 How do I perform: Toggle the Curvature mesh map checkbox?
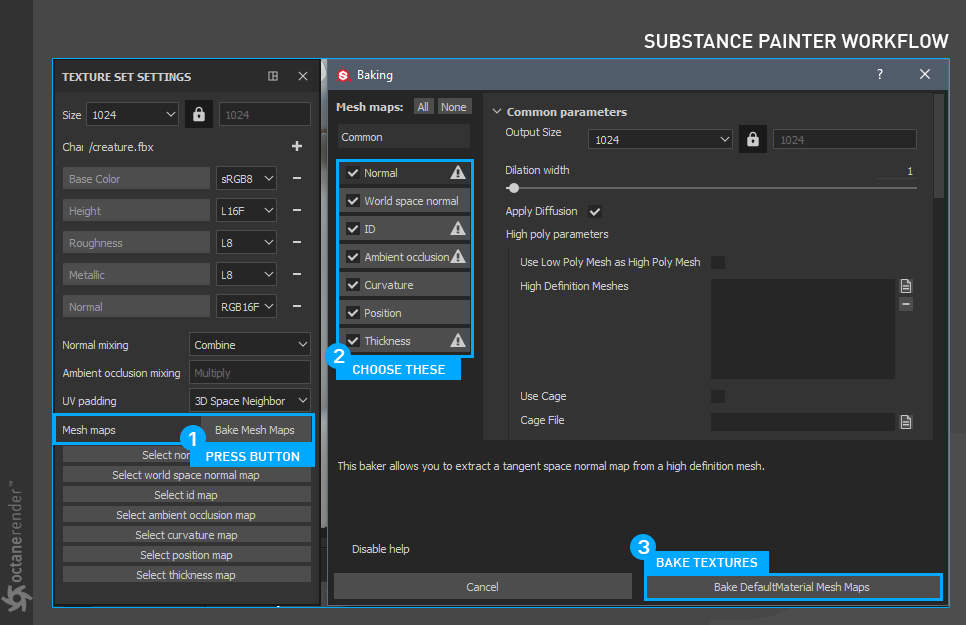click(x=353, y=285)
